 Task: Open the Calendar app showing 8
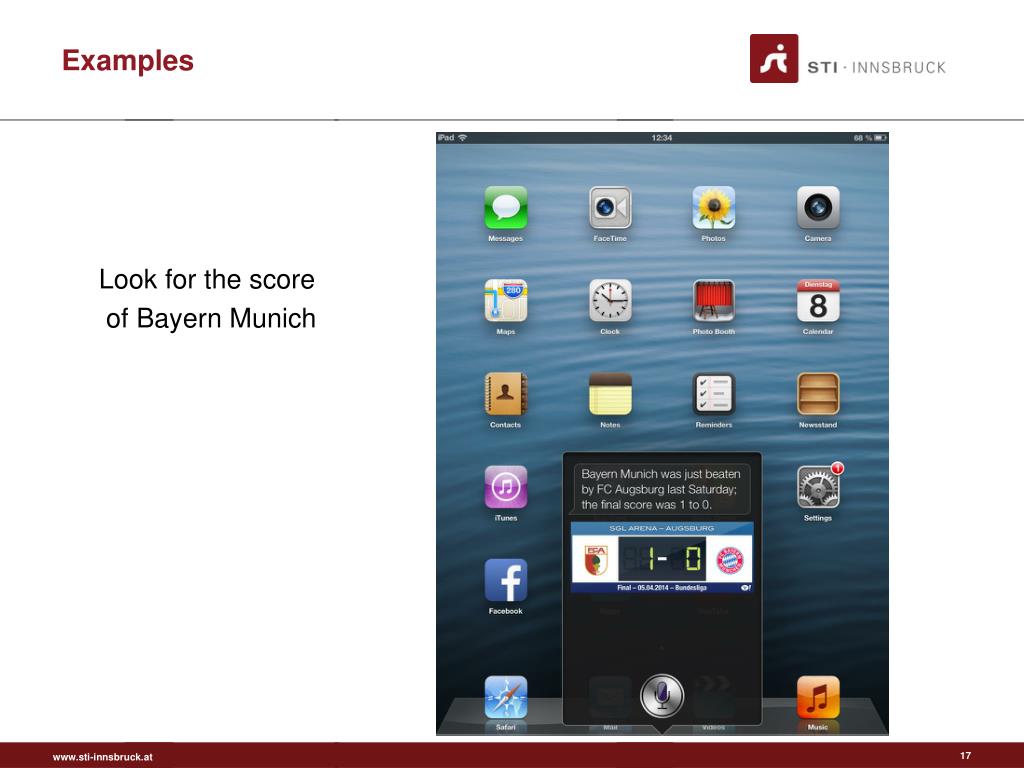click(818, 301)
